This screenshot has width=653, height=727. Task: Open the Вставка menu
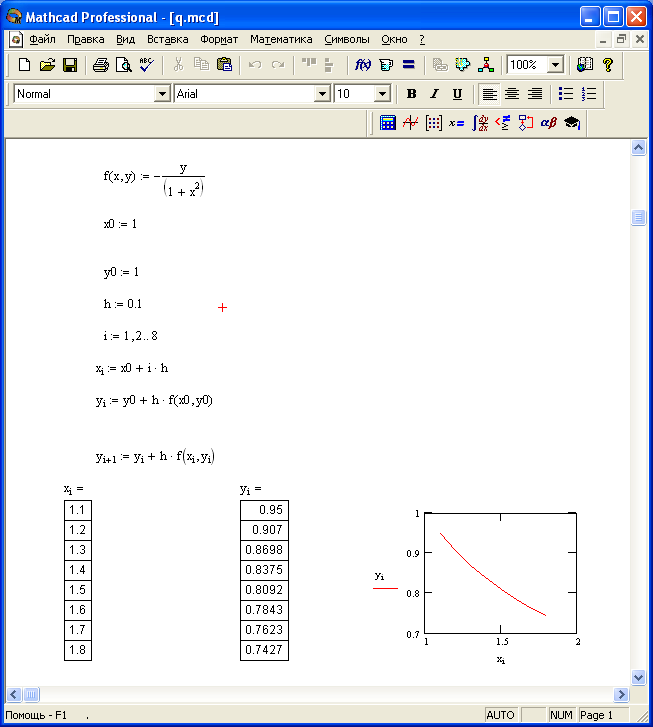167,39
